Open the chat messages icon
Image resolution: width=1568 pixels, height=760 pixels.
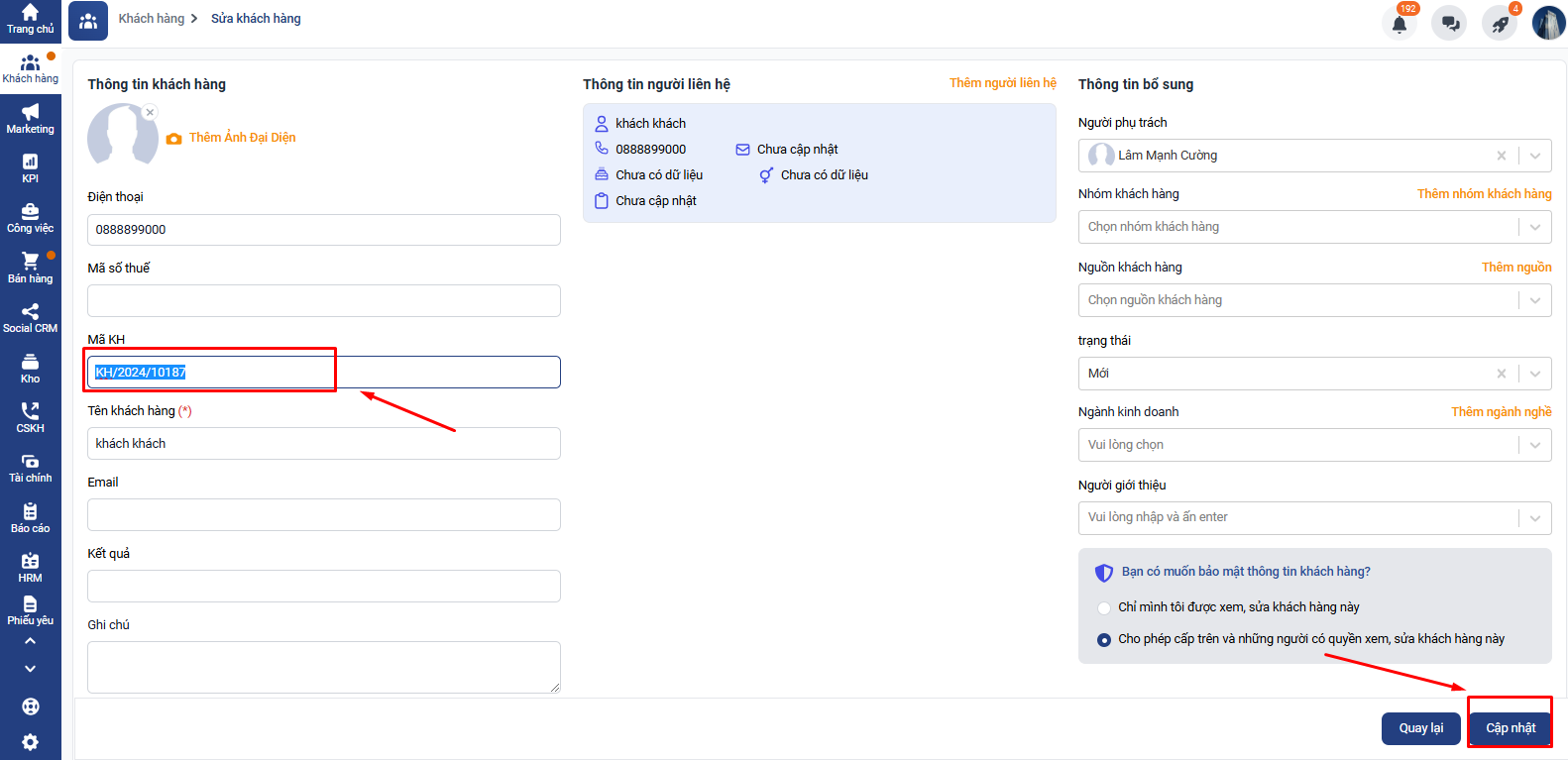(x=1450, y=24)
